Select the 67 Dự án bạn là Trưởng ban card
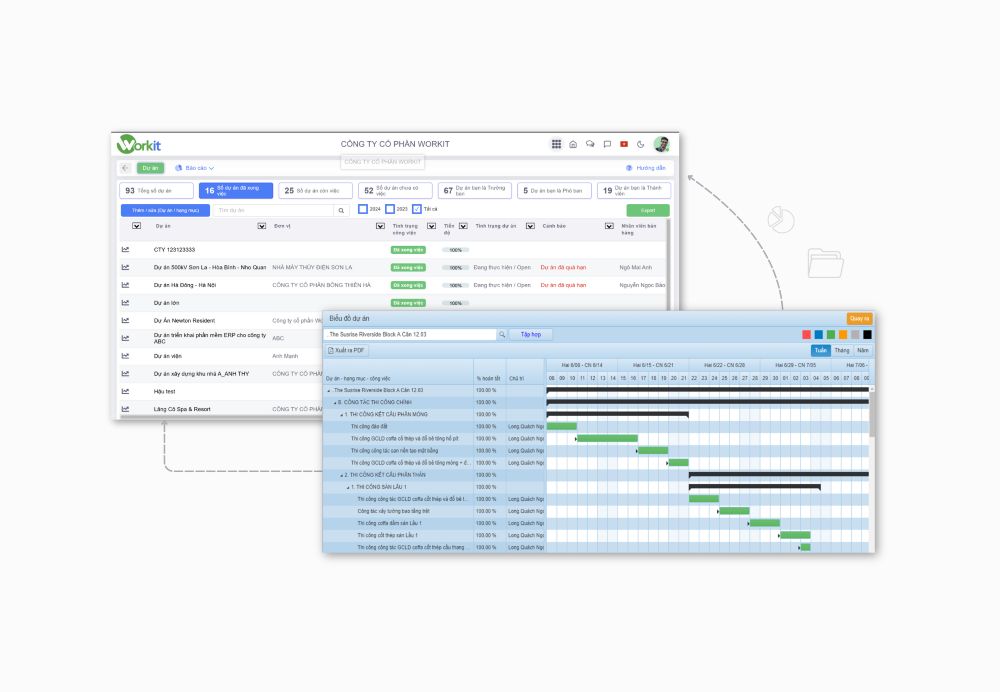Screen dimensions: 1000x692 point(474,191)
